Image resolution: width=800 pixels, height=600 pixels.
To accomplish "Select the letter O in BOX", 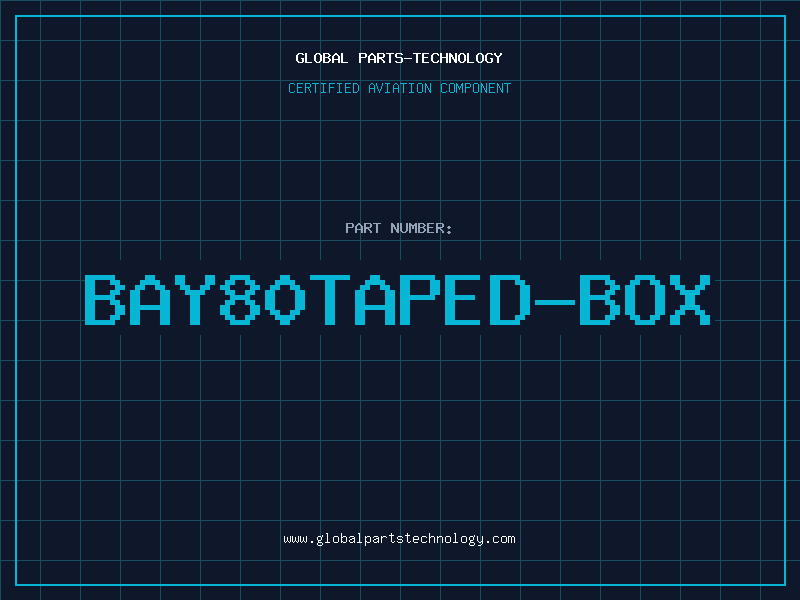I will pyautogui.click(x=645, y=299).
